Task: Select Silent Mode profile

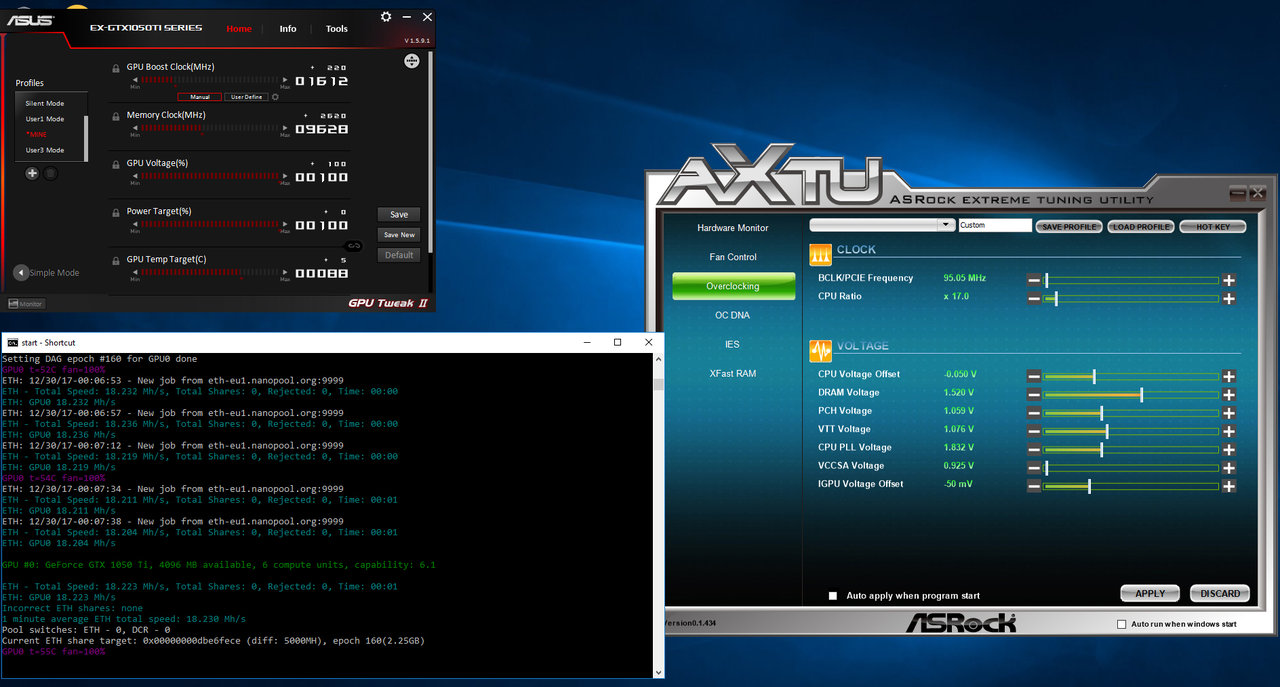Action: coord(45,104)
